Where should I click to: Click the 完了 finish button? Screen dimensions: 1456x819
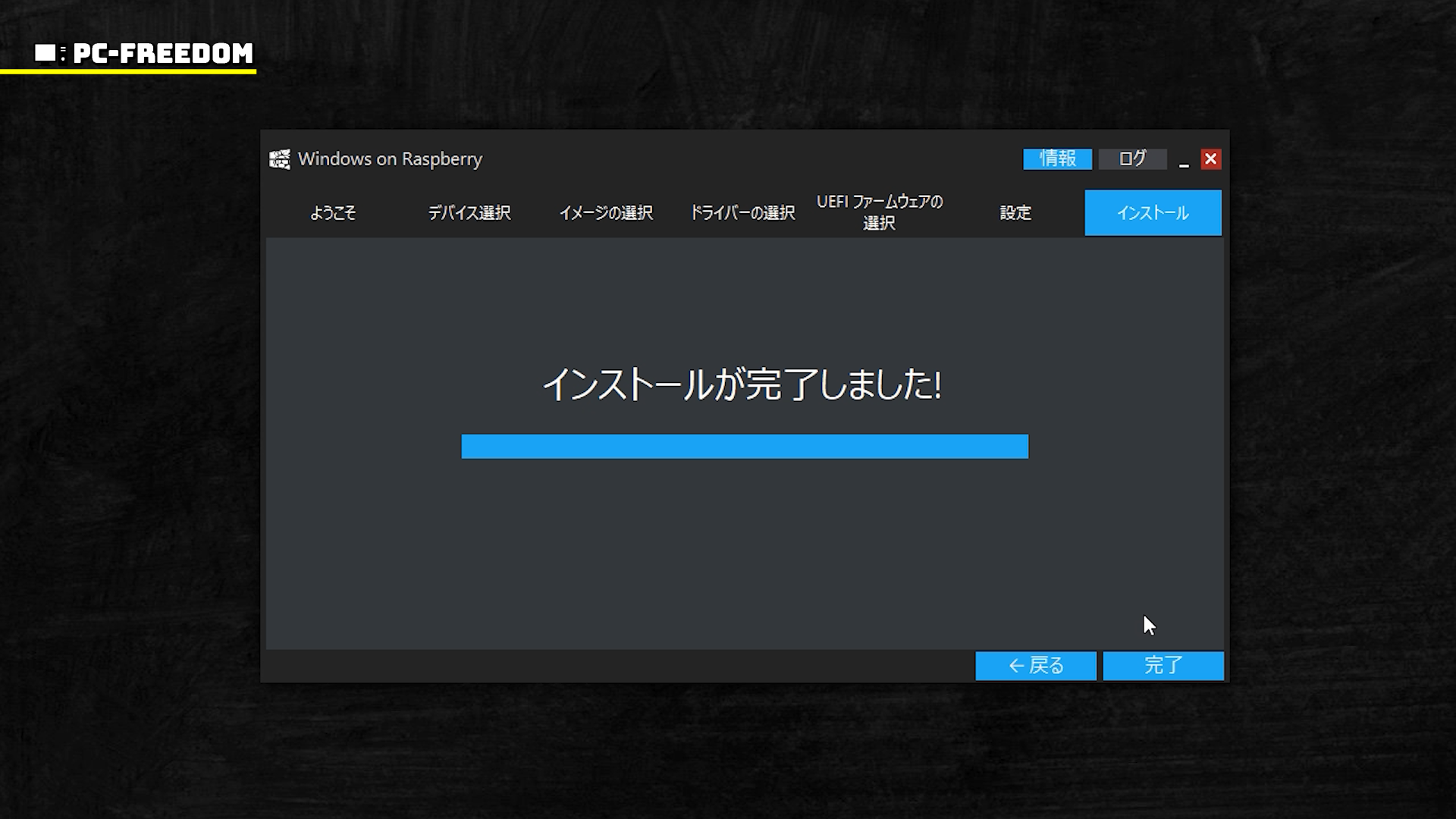pyautogui.click(x=1163, y=665)
